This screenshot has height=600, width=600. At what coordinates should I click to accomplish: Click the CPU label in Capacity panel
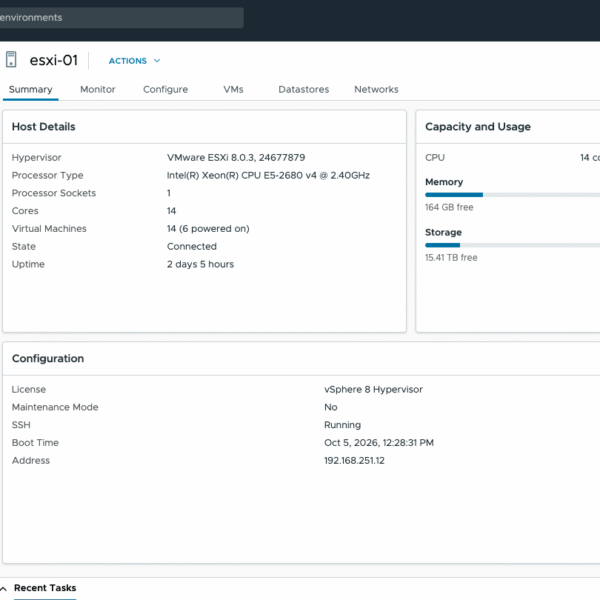[x=435, y=158]
